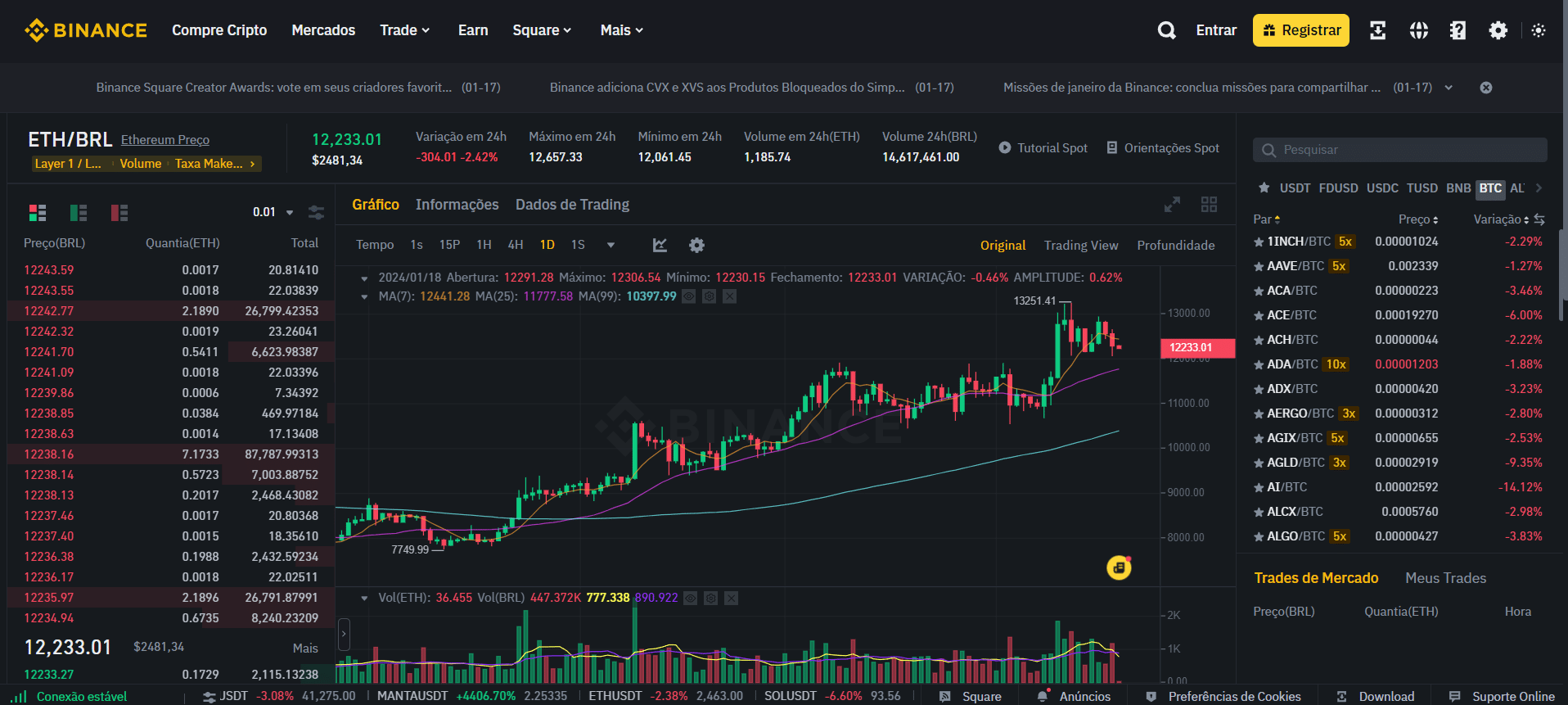Toggle change/volume column swap icon
This screenshot has height=705, width=1568.
(1539, 219)
